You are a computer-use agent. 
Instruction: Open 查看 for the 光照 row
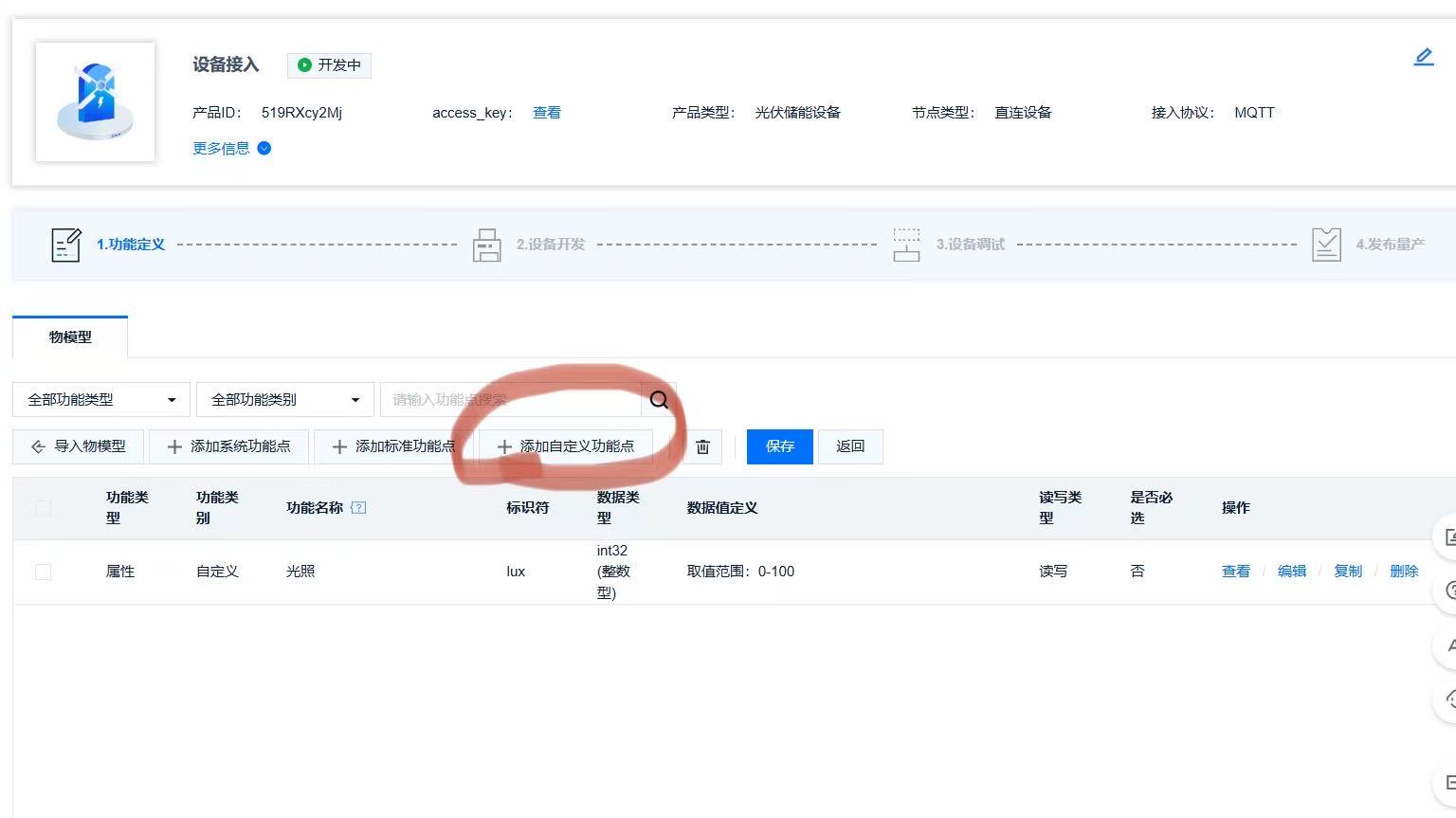[x=1235, y=571]
